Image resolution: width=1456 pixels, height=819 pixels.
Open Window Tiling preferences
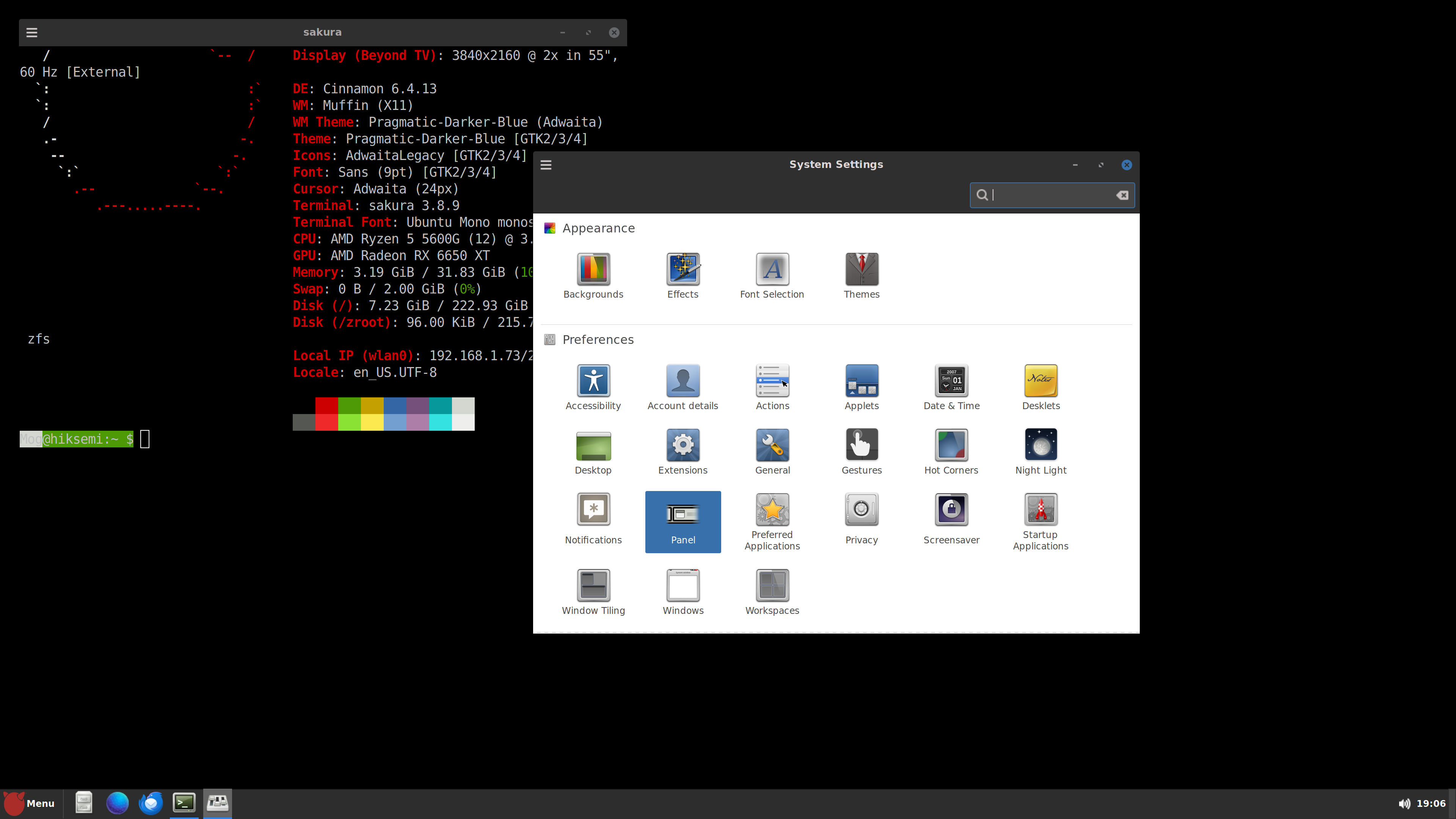(x=593, y=592)
